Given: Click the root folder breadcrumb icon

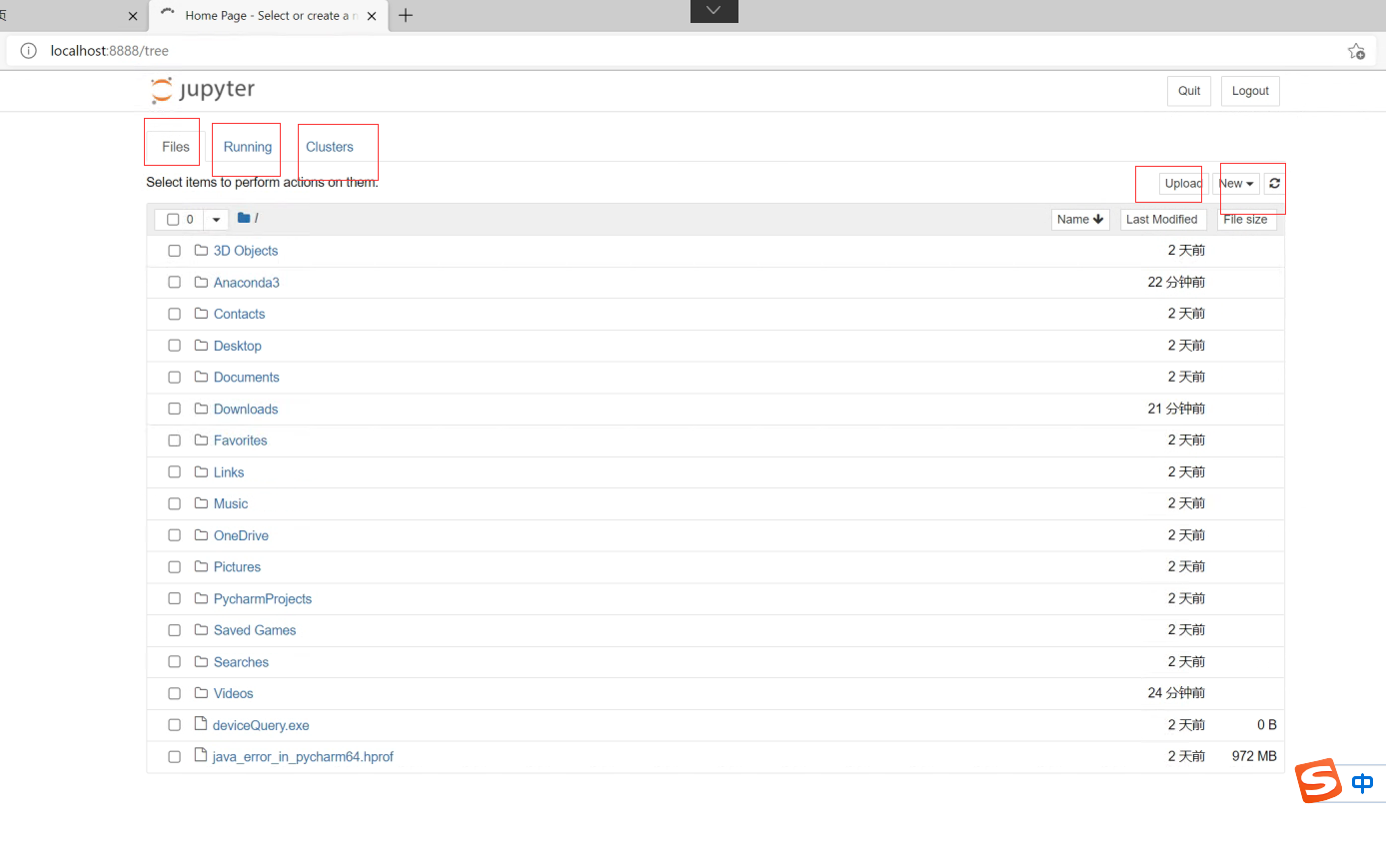Looking at the screenshot, I should 244,218.
